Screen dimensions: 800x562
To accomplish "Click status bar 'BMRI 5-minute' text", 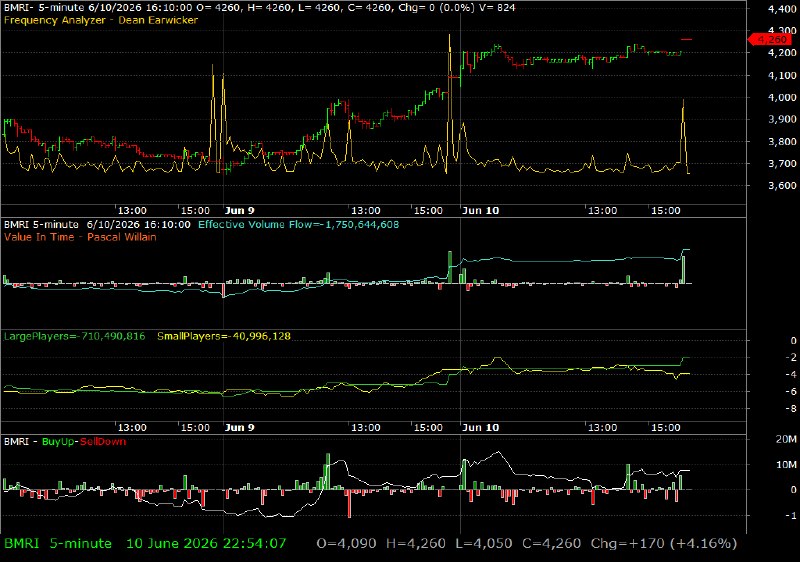I will click(x=58, y=544).
